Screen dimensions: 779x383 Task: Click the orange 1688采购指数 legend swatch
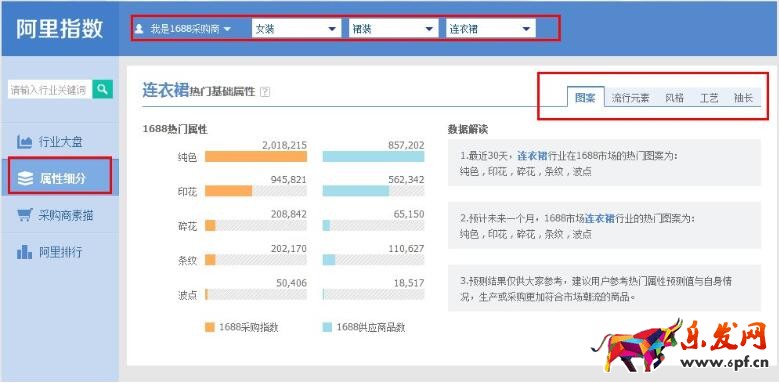tap(210, 327)
